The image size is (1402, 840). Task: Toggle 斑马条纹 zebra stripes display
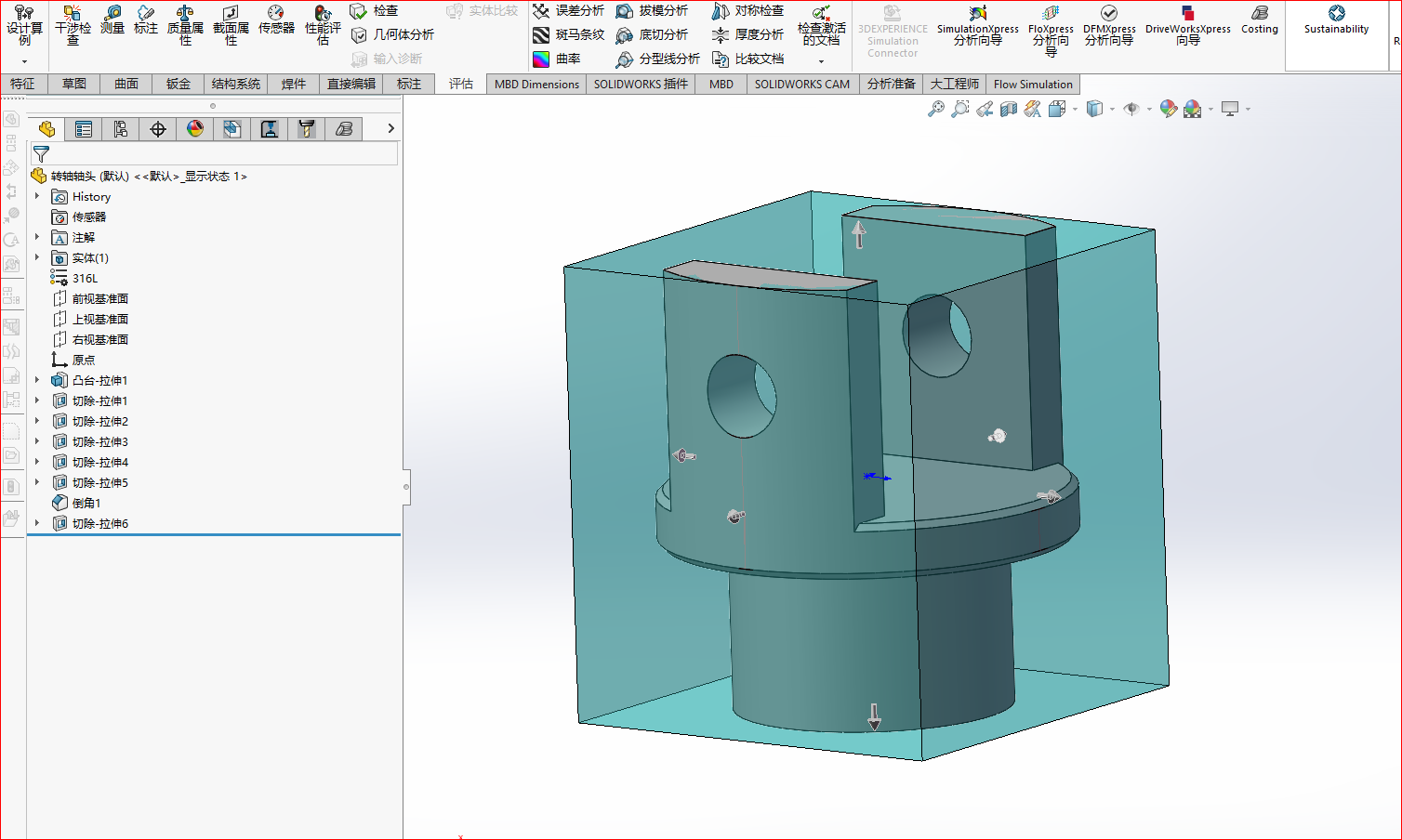pos(568,34)
